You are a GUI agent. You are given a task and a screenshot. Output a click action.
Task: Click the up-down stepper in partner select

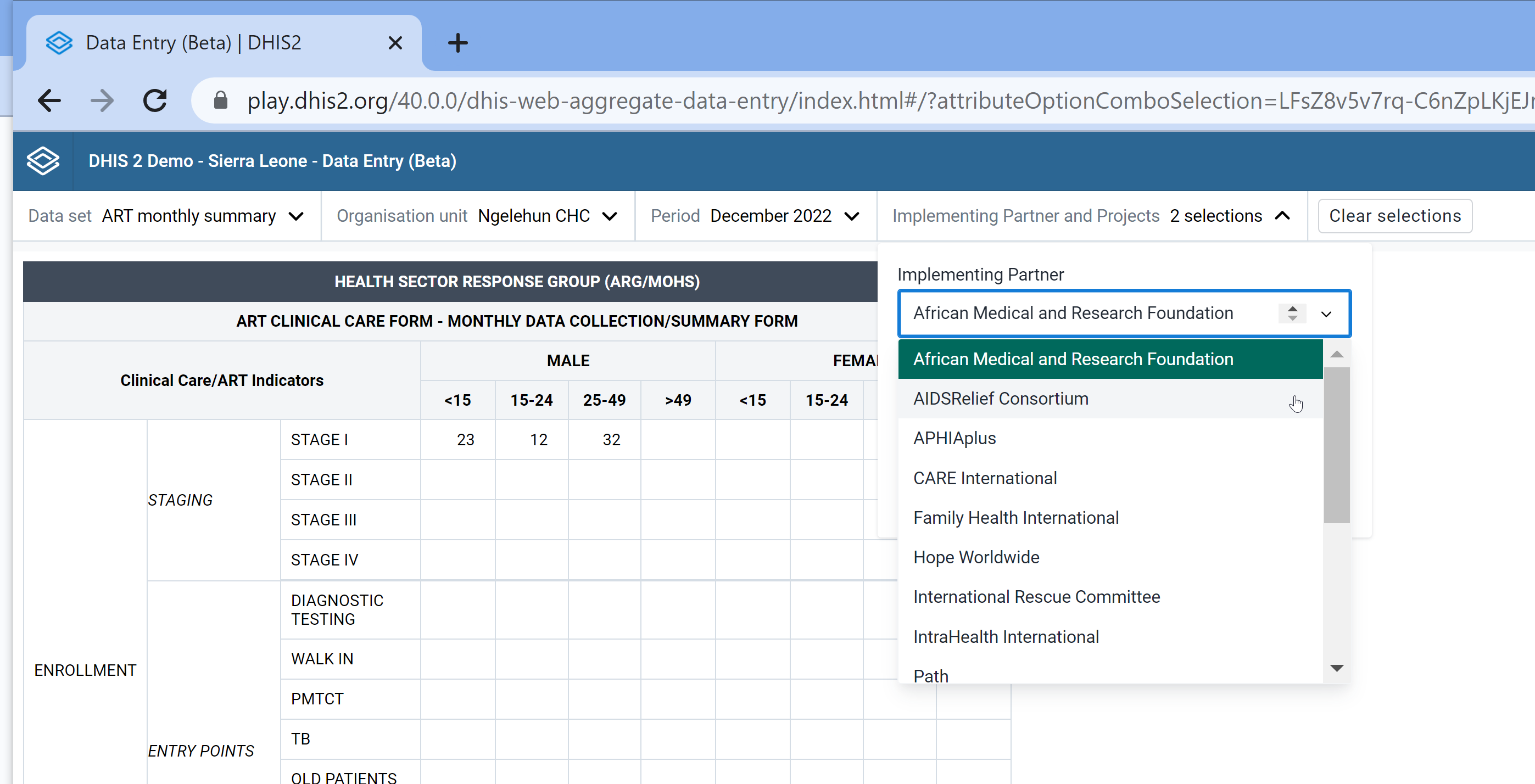tap(1292, 313)
